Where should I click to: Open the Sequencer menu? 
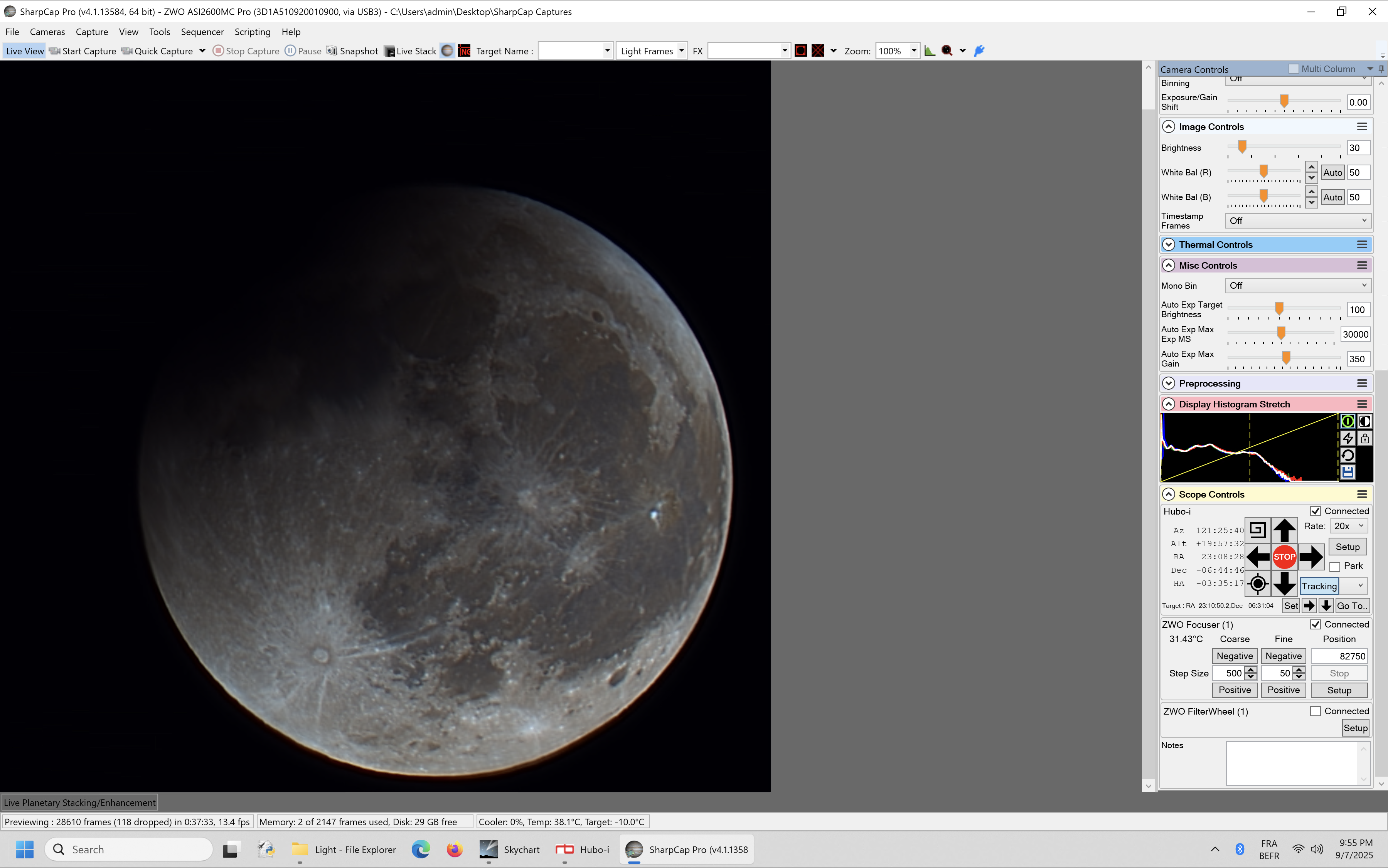coord(202,32)
